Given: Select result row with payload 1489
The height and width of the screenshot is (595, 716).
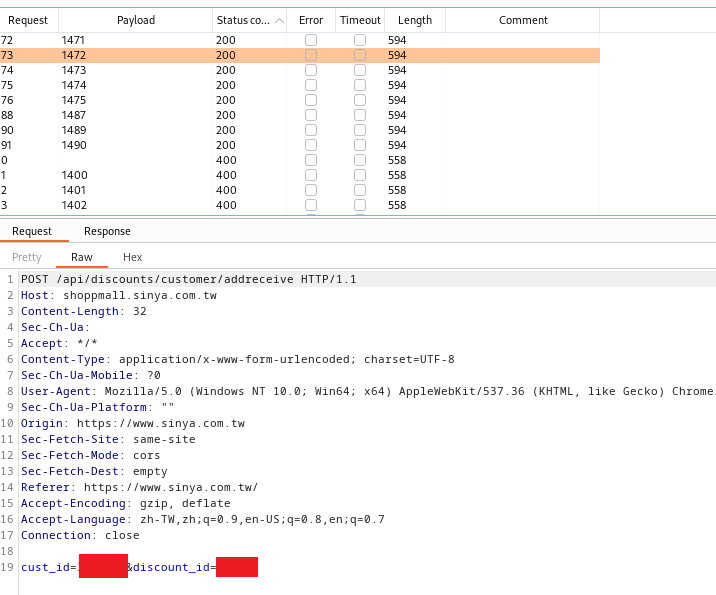Looking at the screenshot, I should click(300, 130).
